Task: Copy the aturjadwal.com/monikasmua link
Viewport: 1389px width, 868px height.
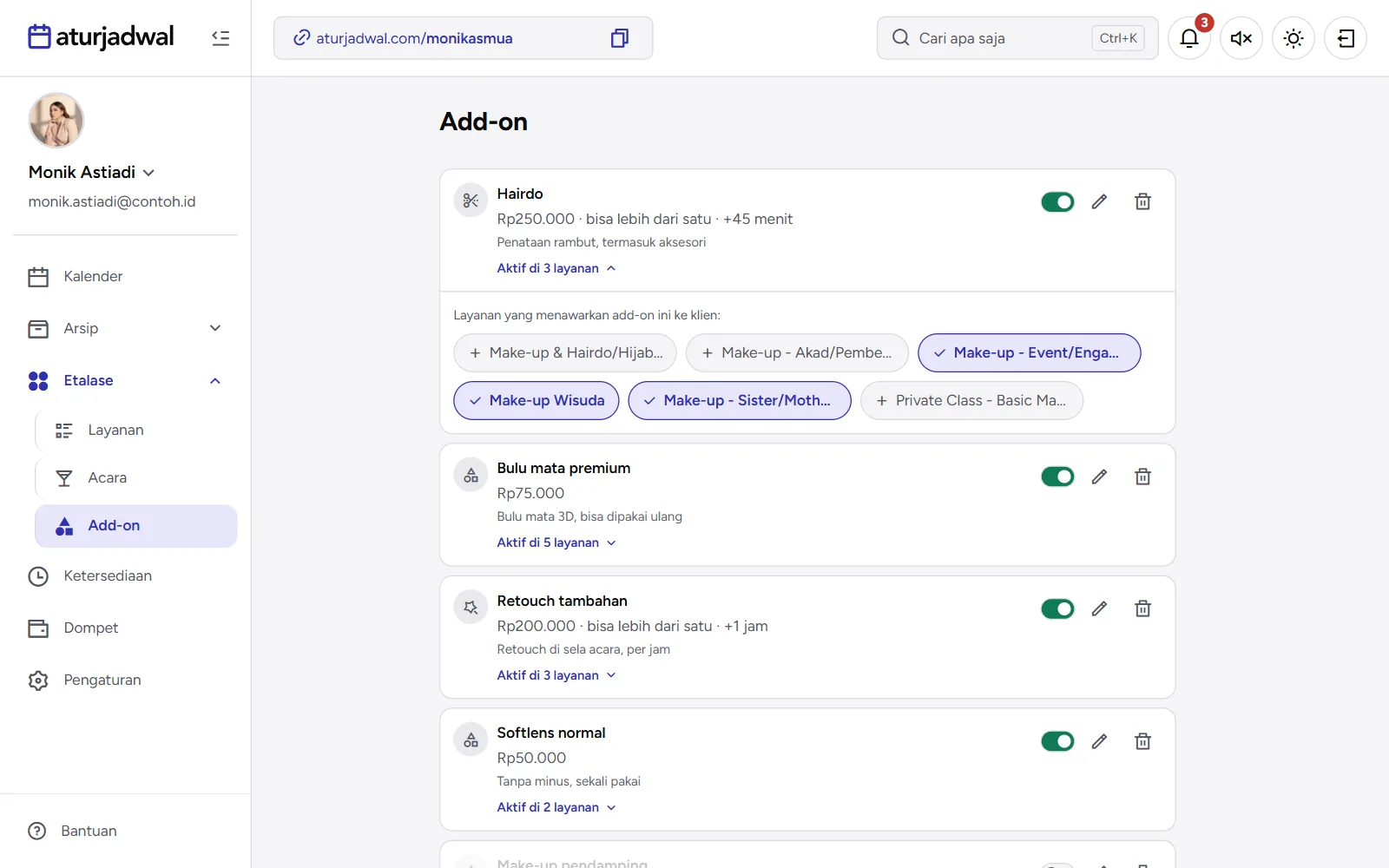Action: (619, 38)
